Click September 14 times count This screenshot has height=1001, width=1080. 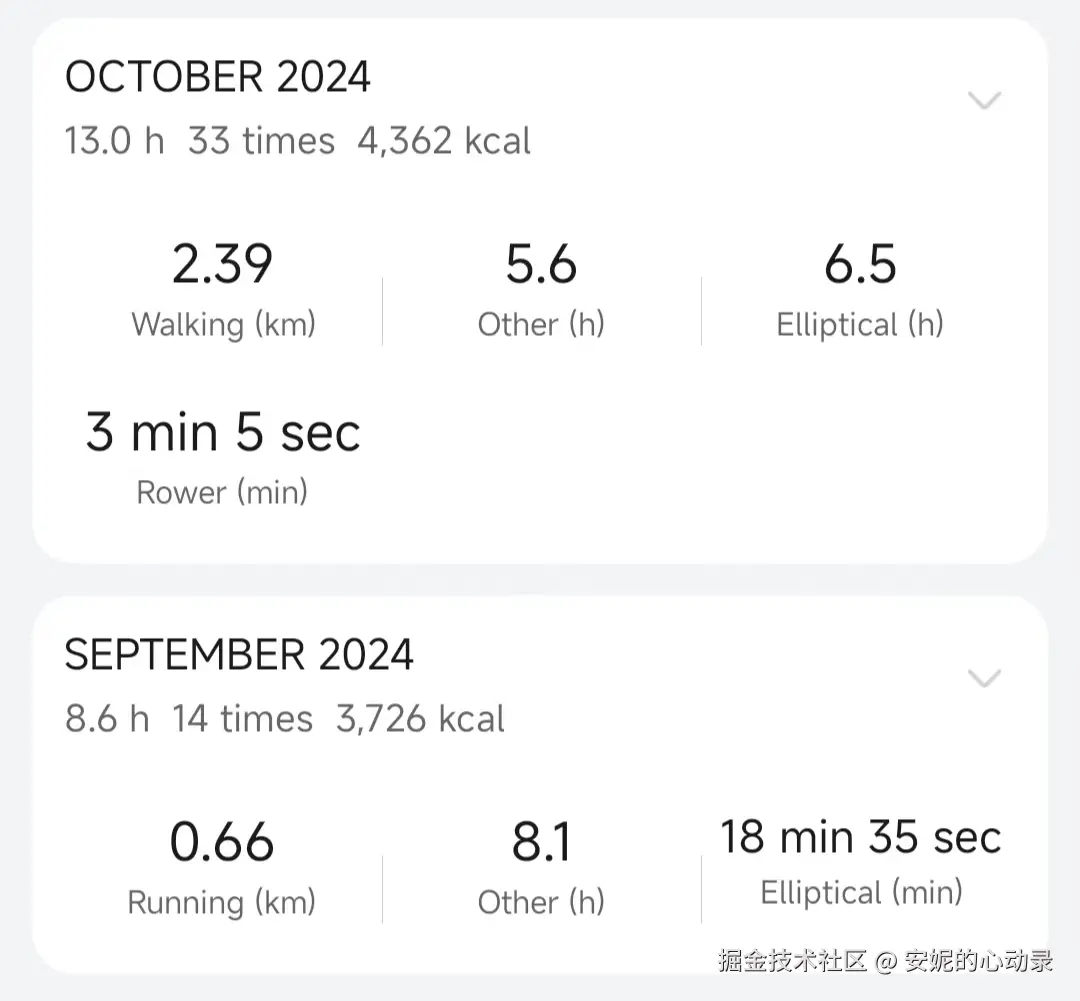pos(242,719)
